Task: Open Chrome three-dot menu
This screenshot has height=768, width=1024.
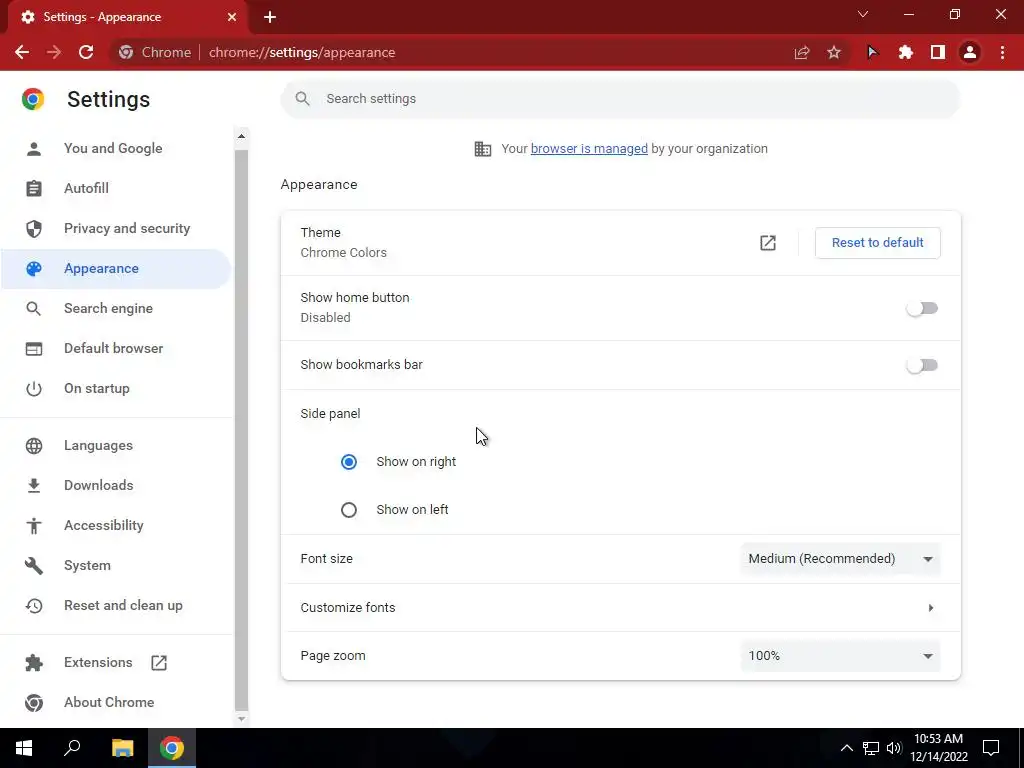Action: [1002, 52]
